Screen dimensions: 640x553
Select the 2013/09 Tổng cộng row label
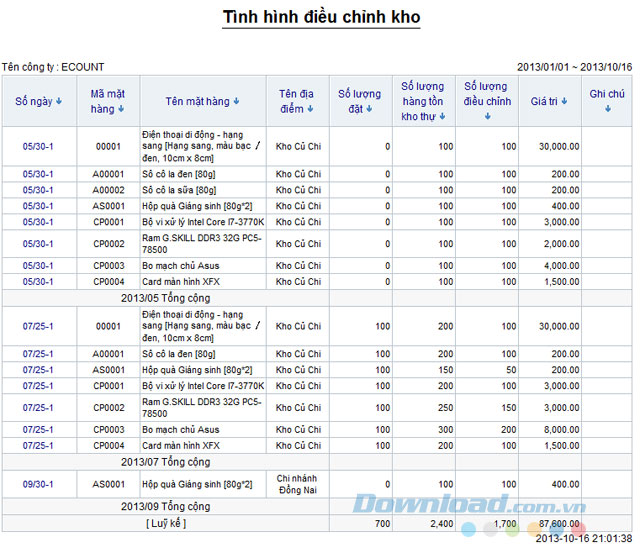point(166,506)
